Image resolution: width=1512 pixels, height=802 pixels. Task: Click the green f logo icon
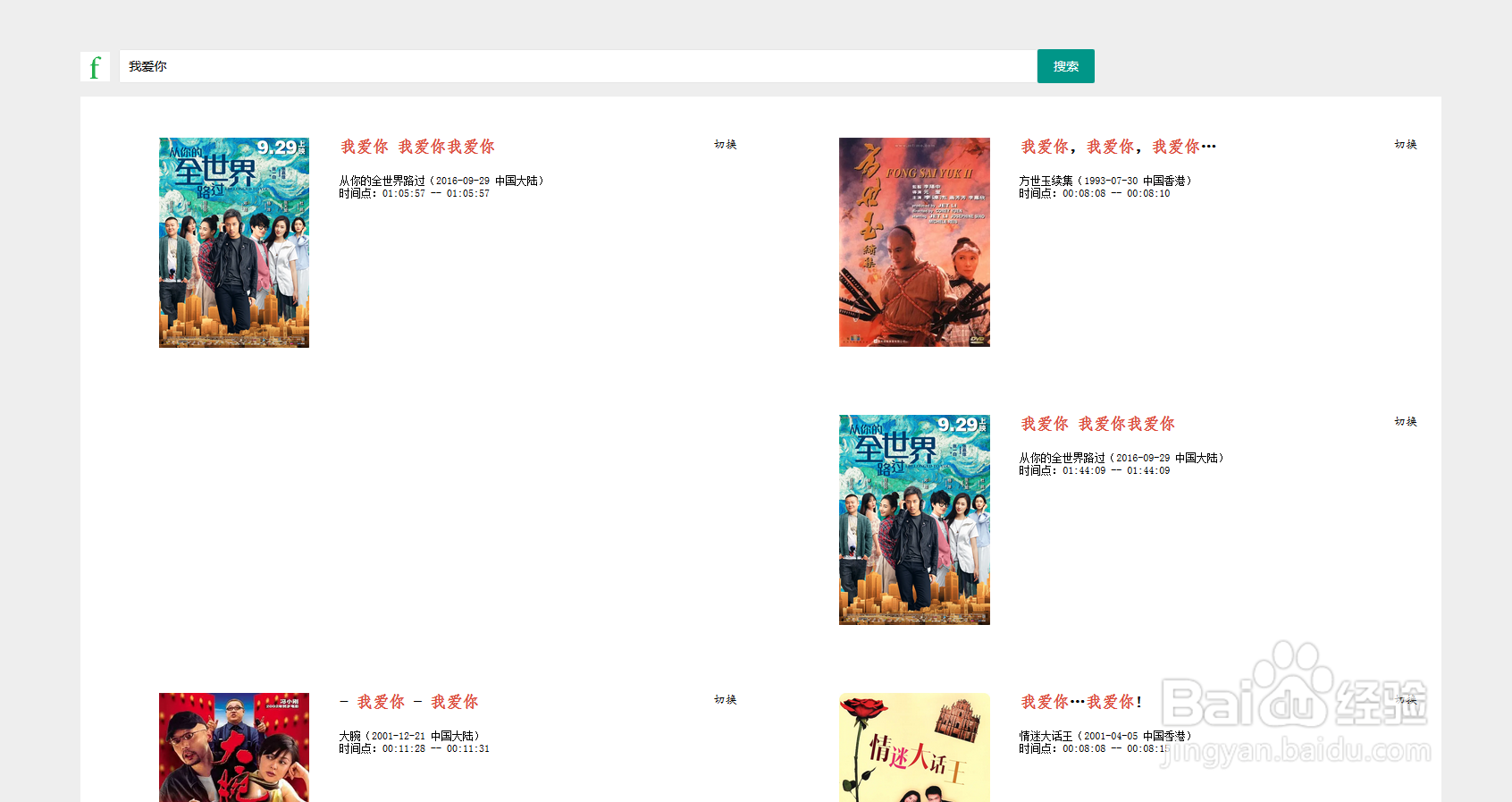[x=95, y=66]
